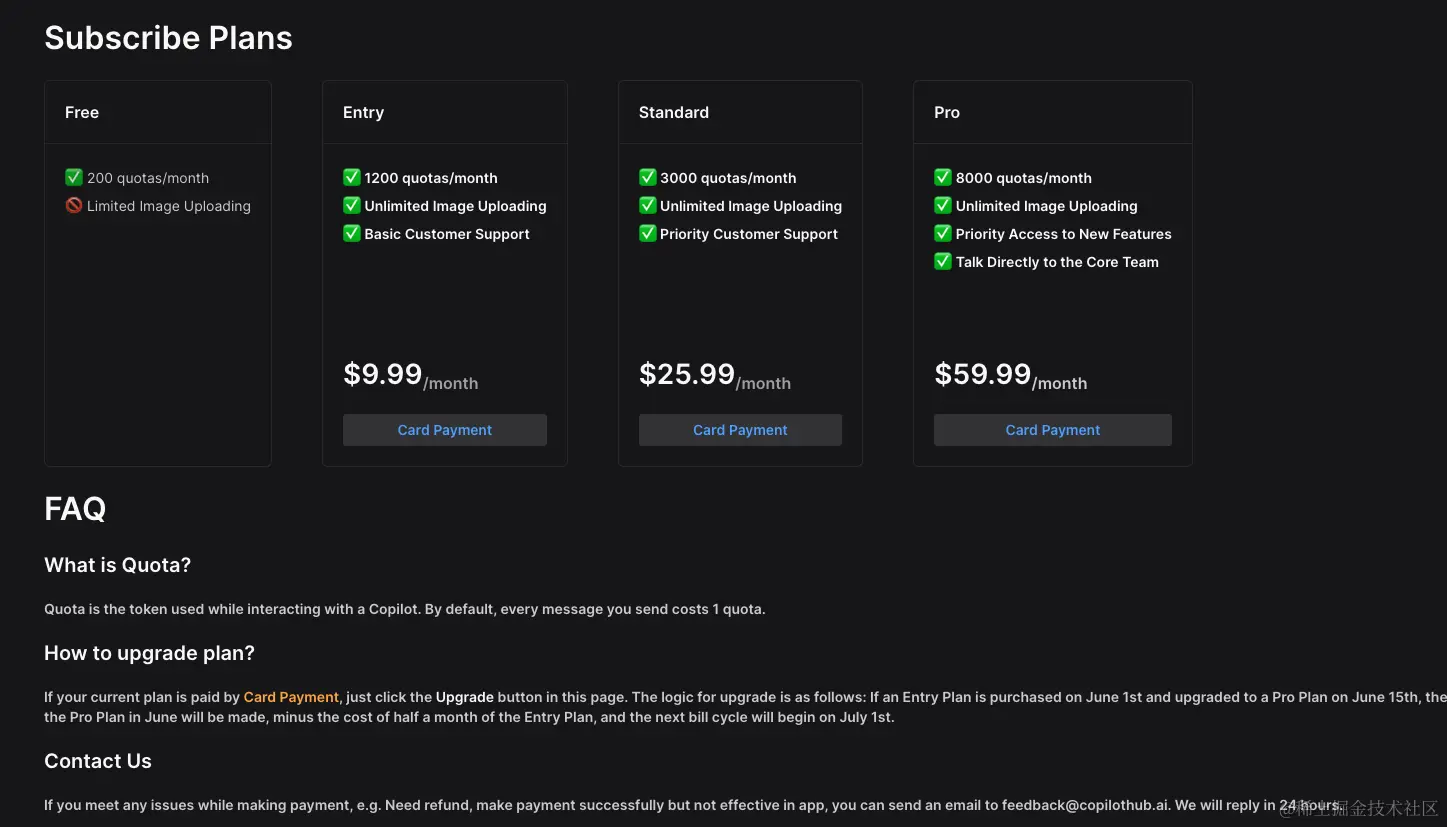Image resolution: width=1447 pixels, height=827 pixels.
Task: Click the Entry plan header
Action: click(363, 113)
